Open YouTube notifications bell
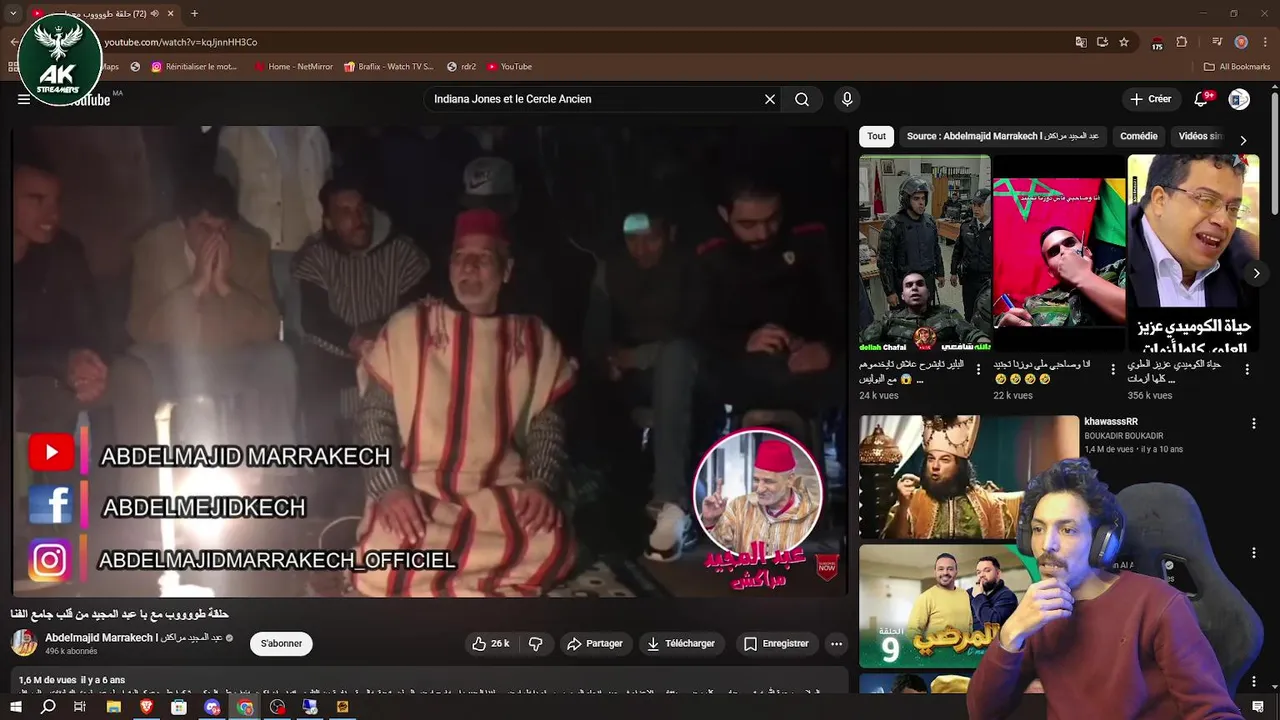 pyautogui.click(x=1202, y=99)
